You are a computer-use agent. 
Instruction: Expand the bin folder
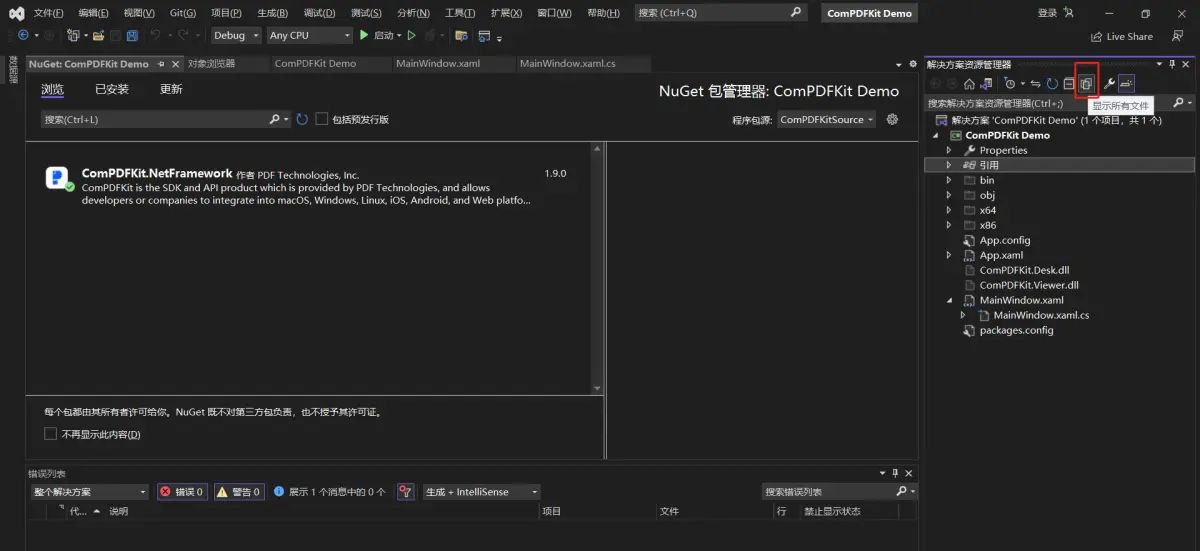pyautogui.click(x=949, y=180)
